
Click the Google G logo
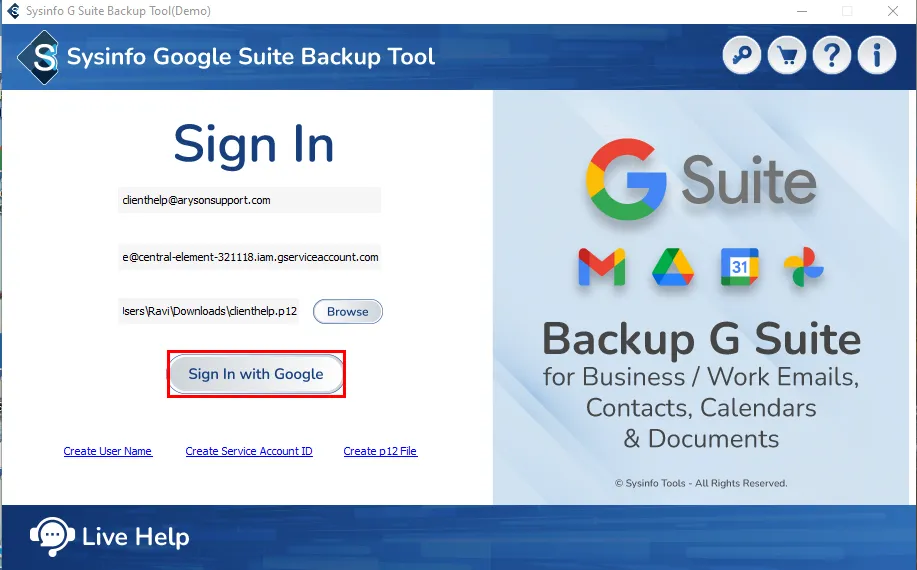click(x=626, y=179)
